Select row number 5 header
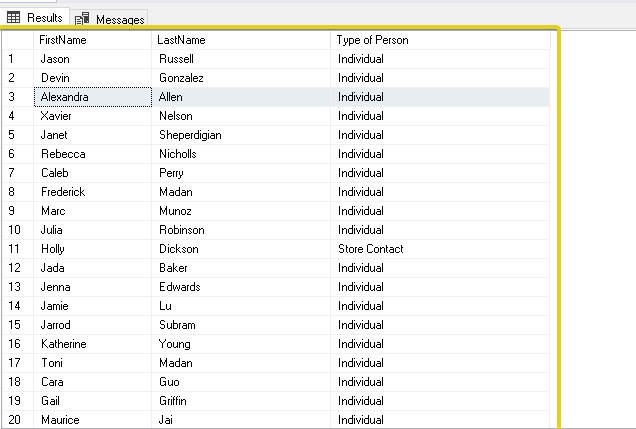 18,135
